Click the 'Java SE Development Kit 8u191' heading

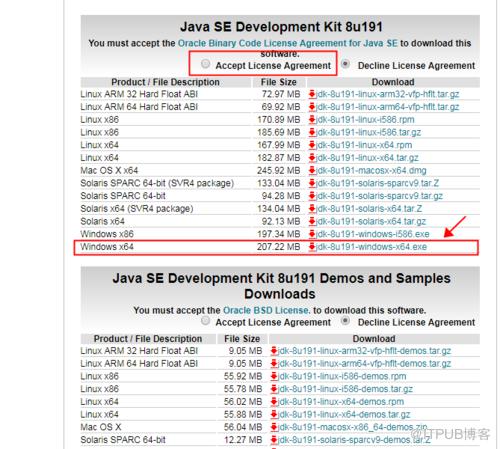click(x=281, y=27)
